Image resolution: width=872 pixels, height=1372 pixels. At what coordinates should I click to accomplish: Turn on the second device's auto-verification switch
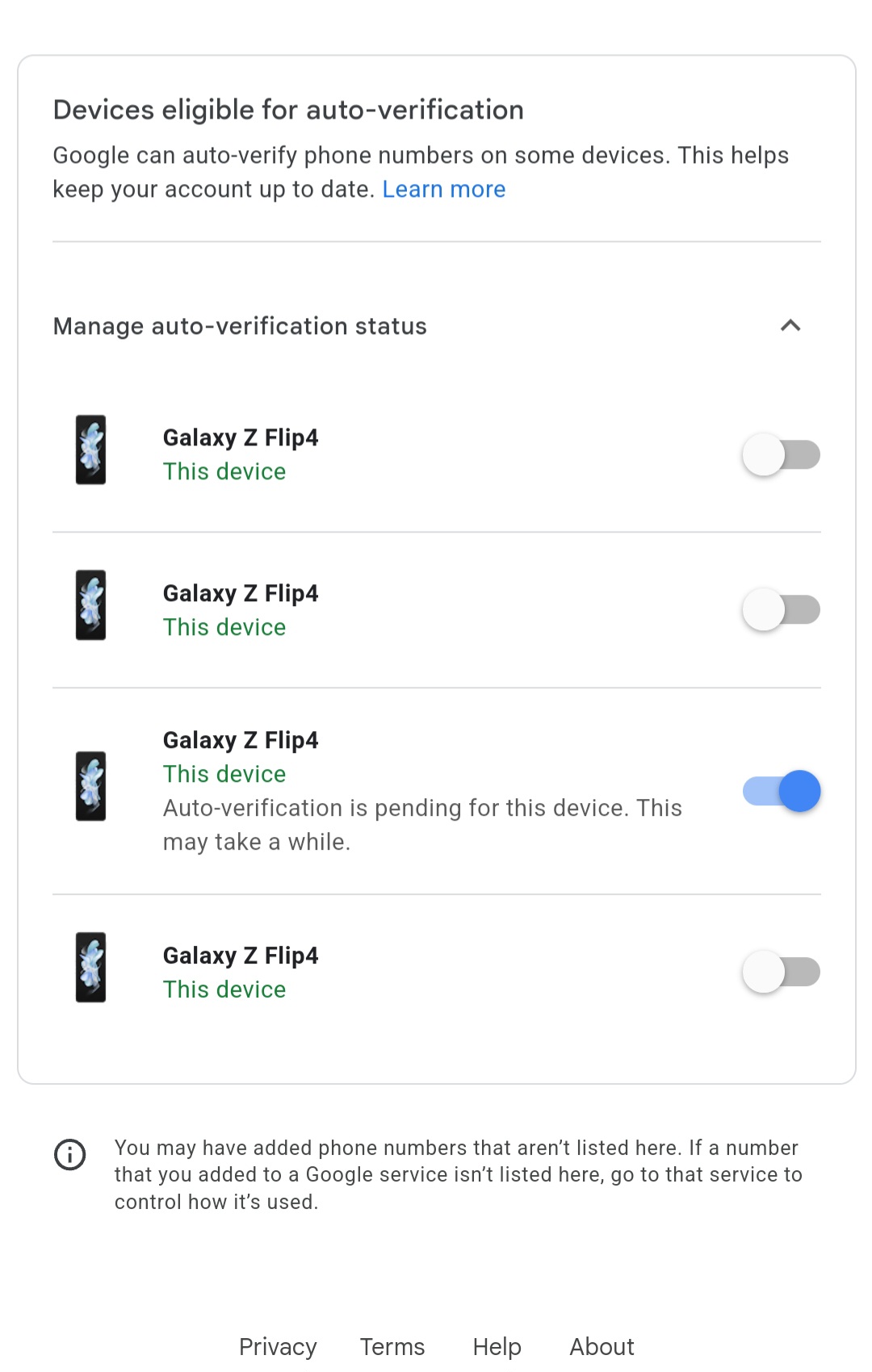coord(780,609)
